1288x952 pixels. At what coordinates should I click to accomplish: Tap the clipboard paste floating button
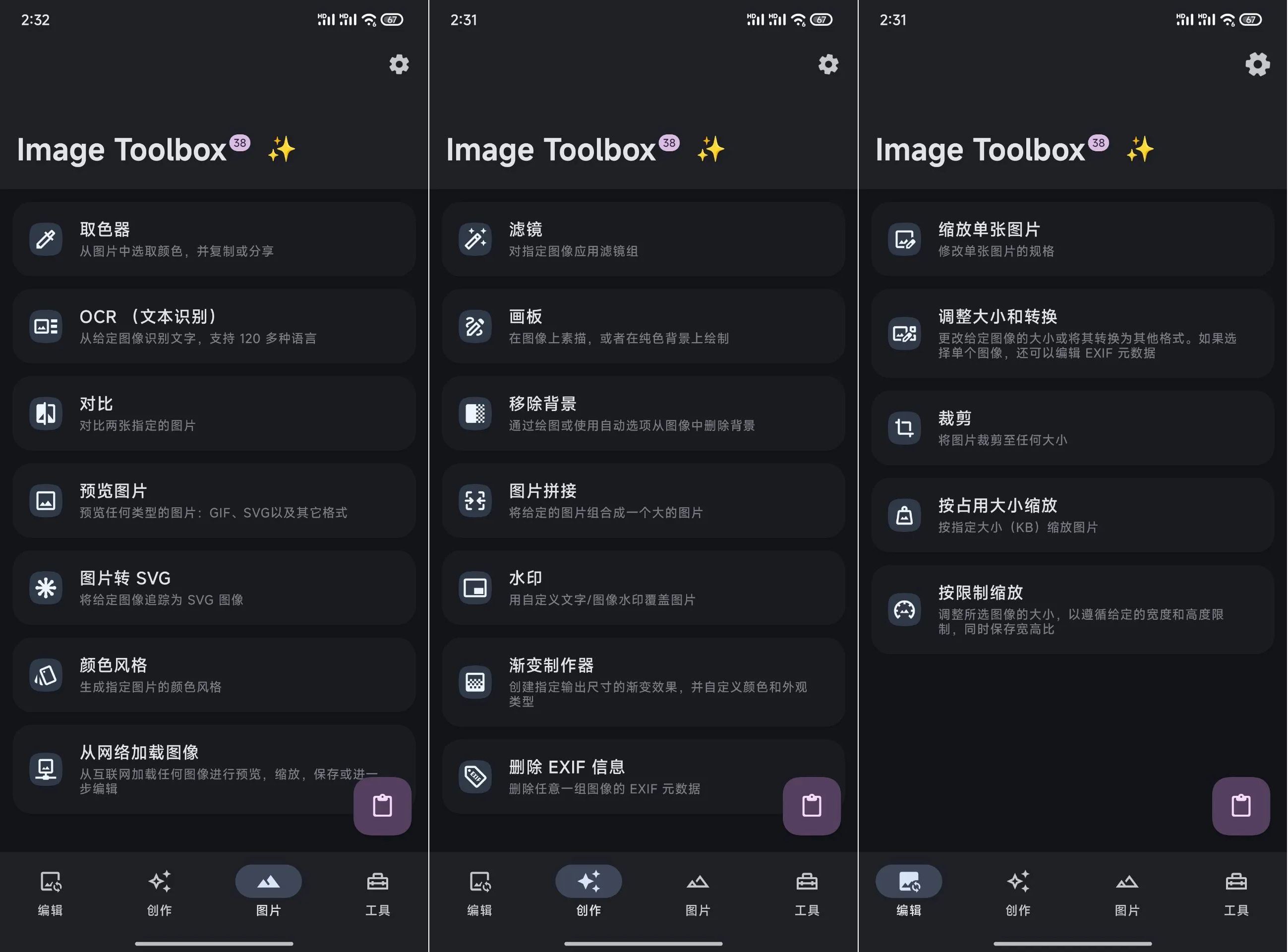(x=382, y=806)
